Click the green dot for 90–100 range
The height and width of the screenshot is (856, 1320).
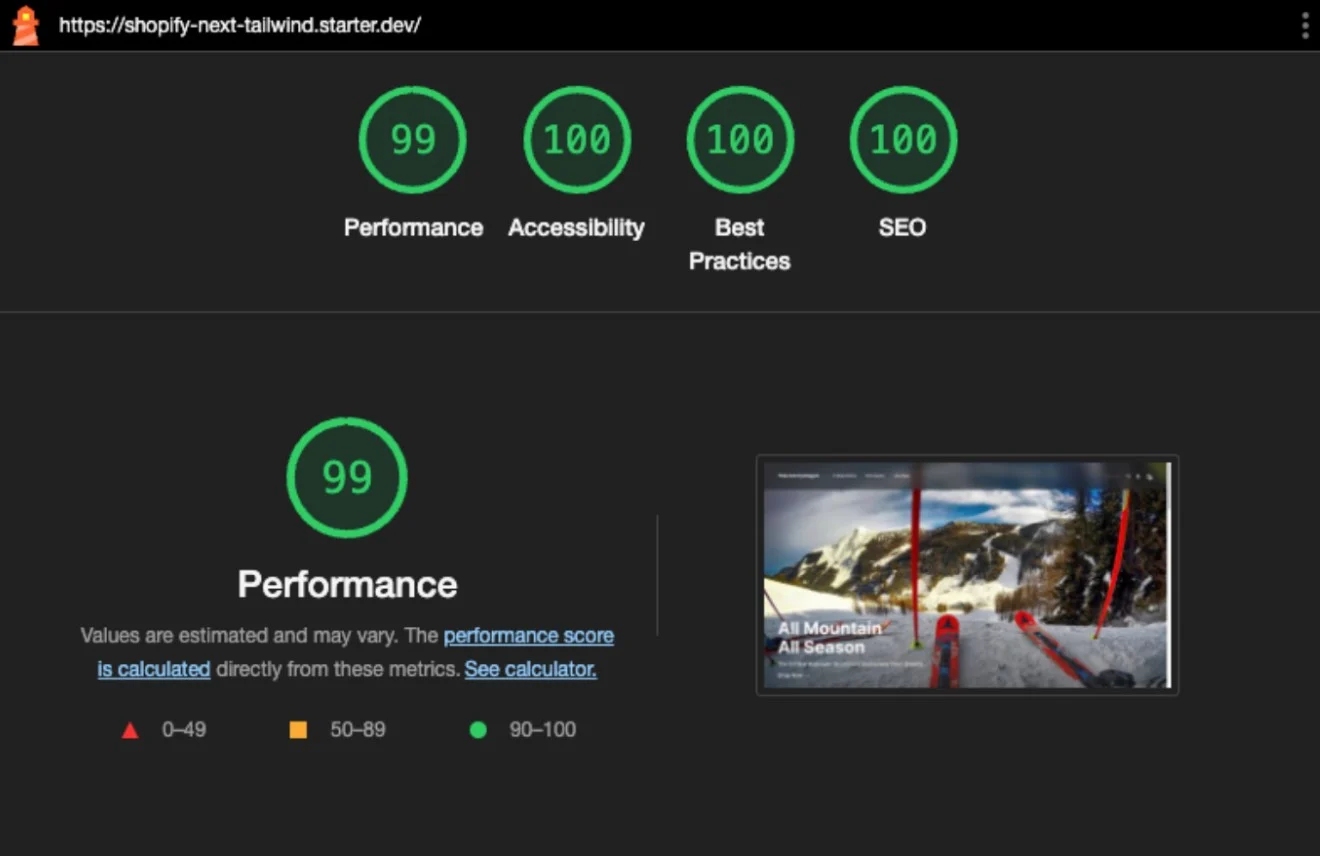point(477,730)
